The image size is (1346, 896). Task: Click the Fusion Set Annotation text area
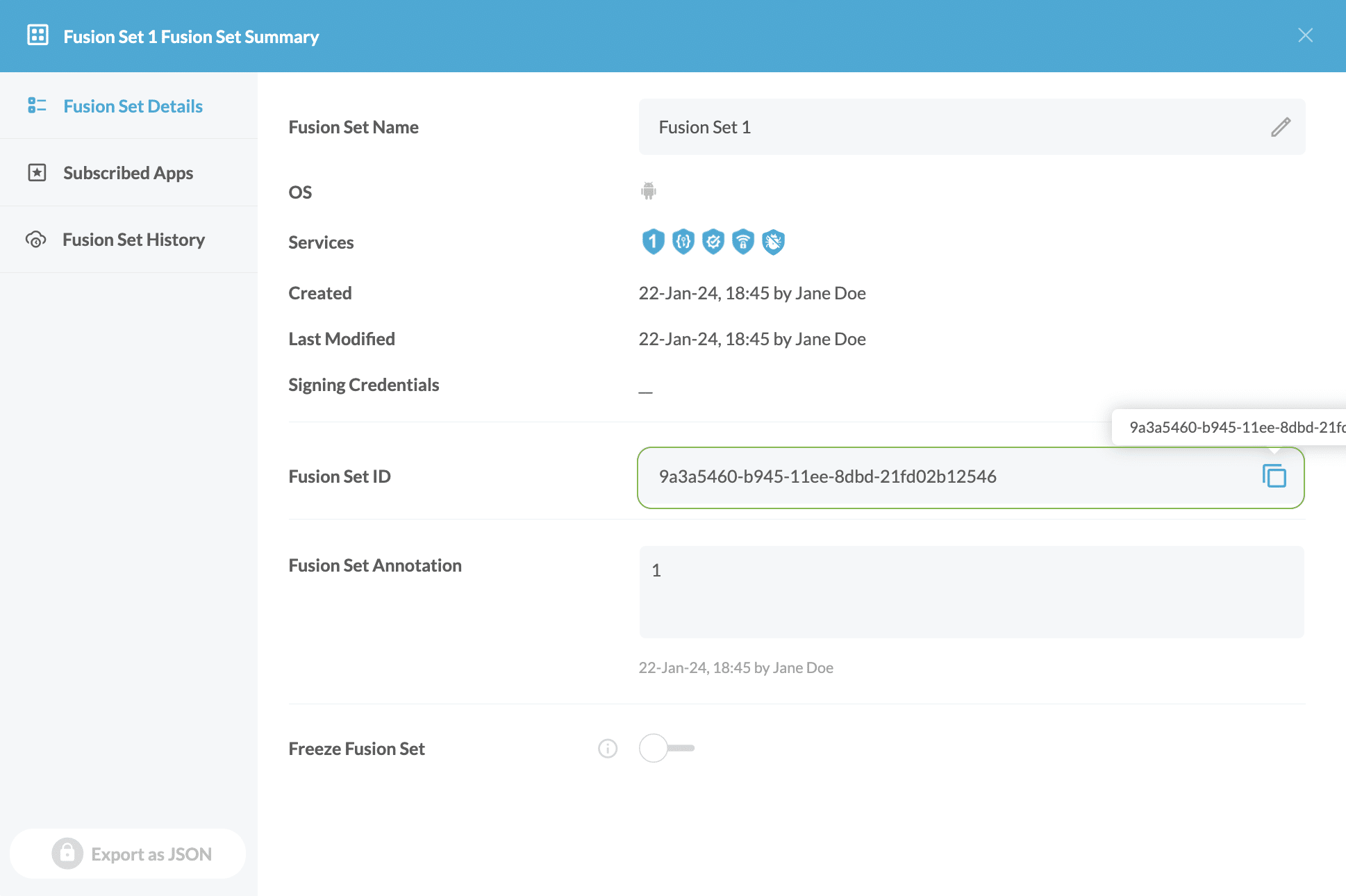pyautogui.click(x=971, y=592)
